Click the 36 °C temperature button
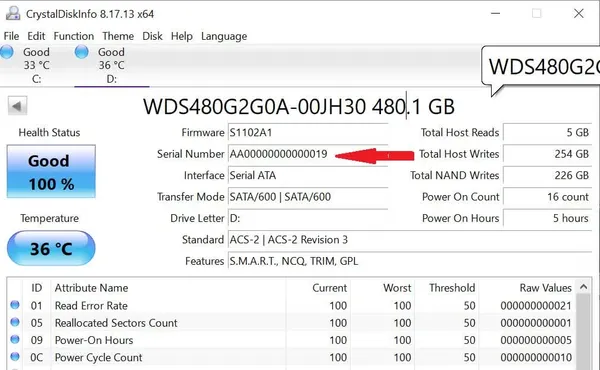Screen dimensions: 600x370 pos(51,249)
